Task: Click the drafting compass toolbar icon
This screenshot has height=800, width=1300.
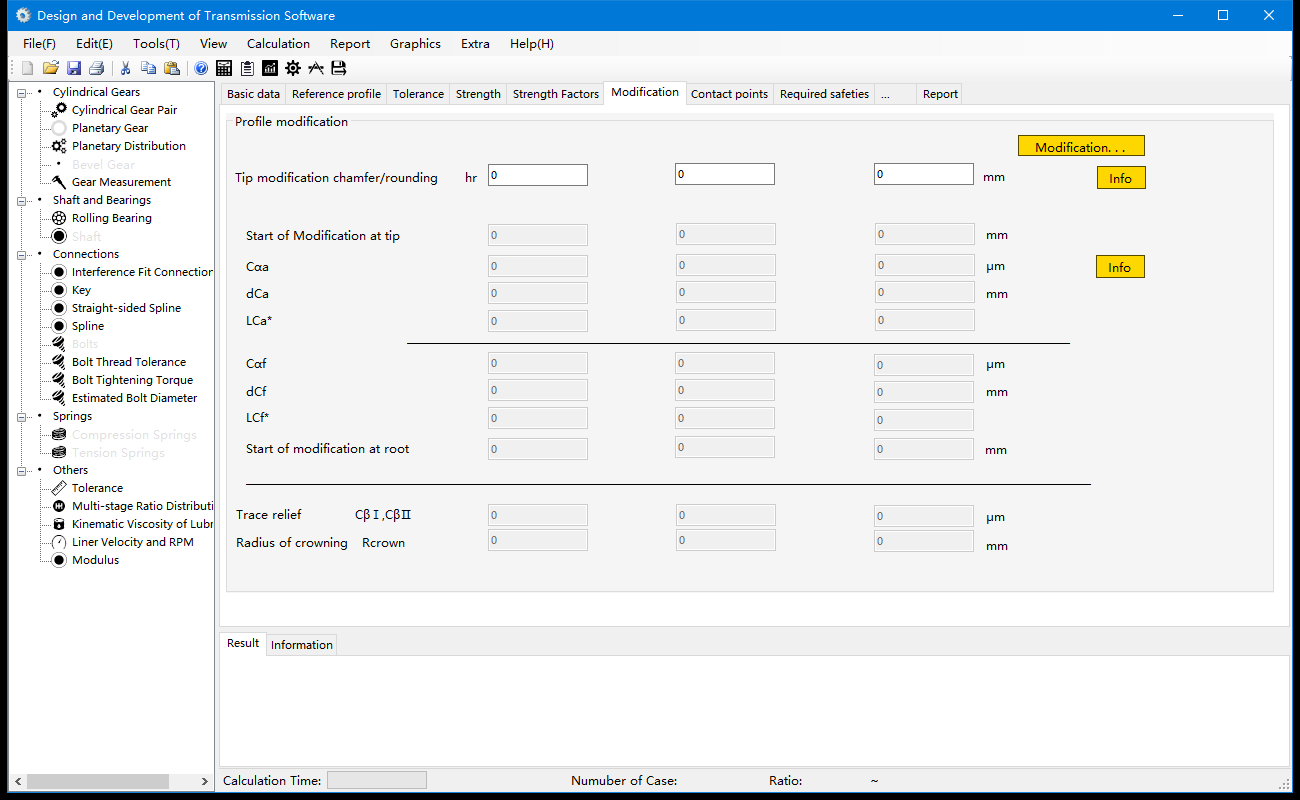Action: (316, 68)
